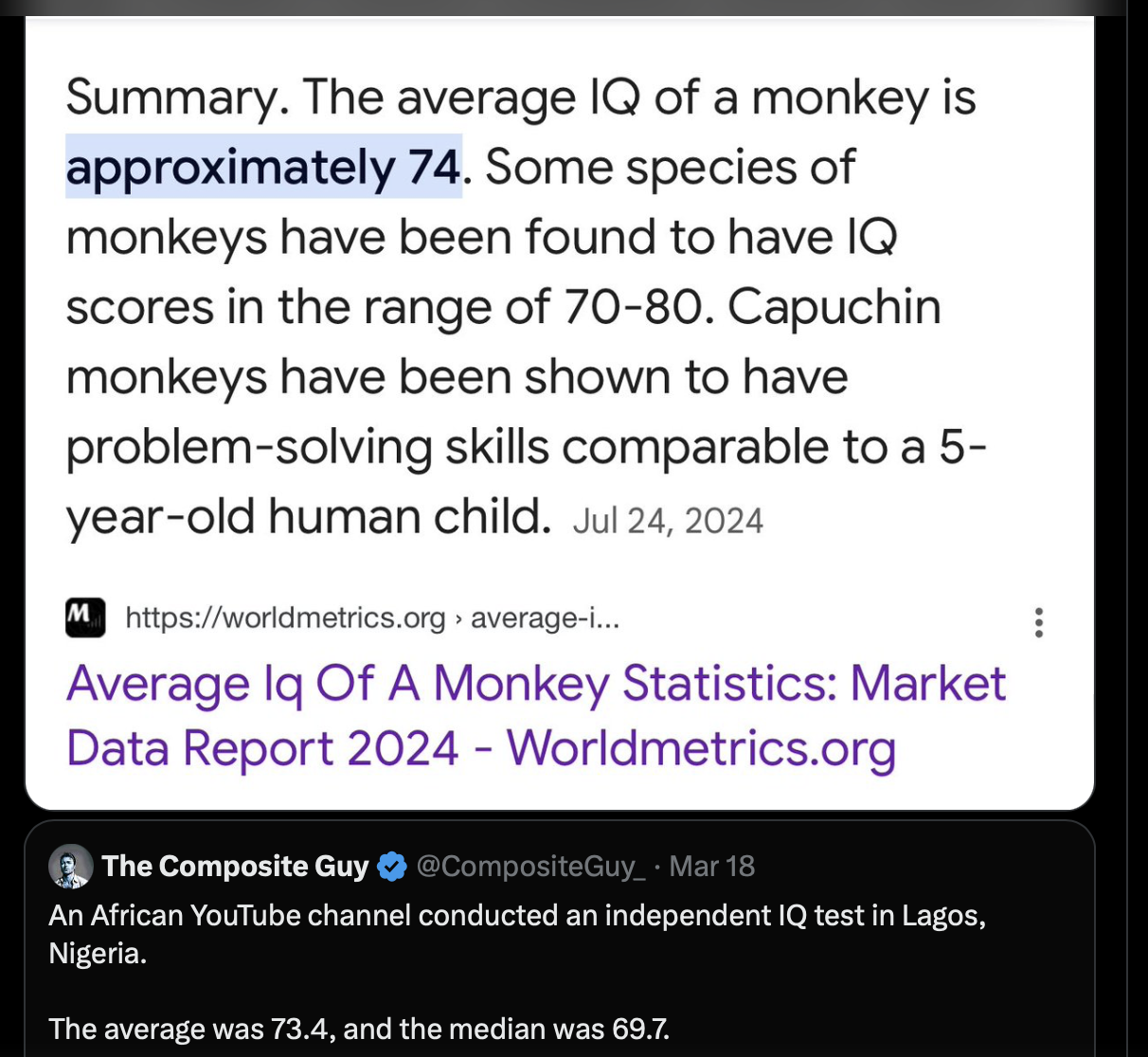
Task: Click the "Nigeria." line in quoted post
Action: click(x=98, y=953)
